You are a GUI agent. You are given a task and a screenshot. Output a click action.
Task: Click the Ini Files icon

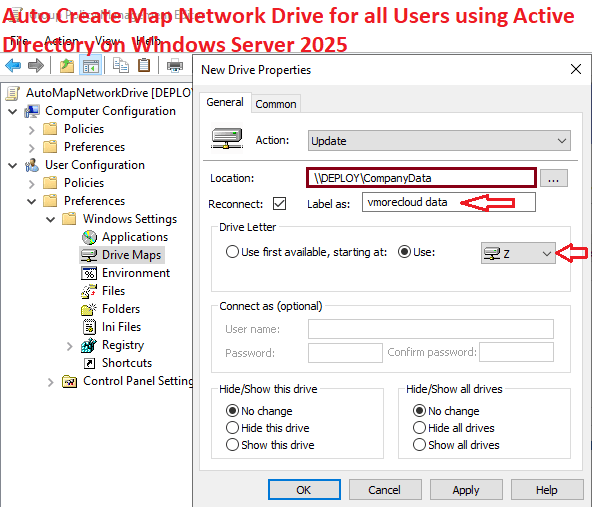click(89, 327)
